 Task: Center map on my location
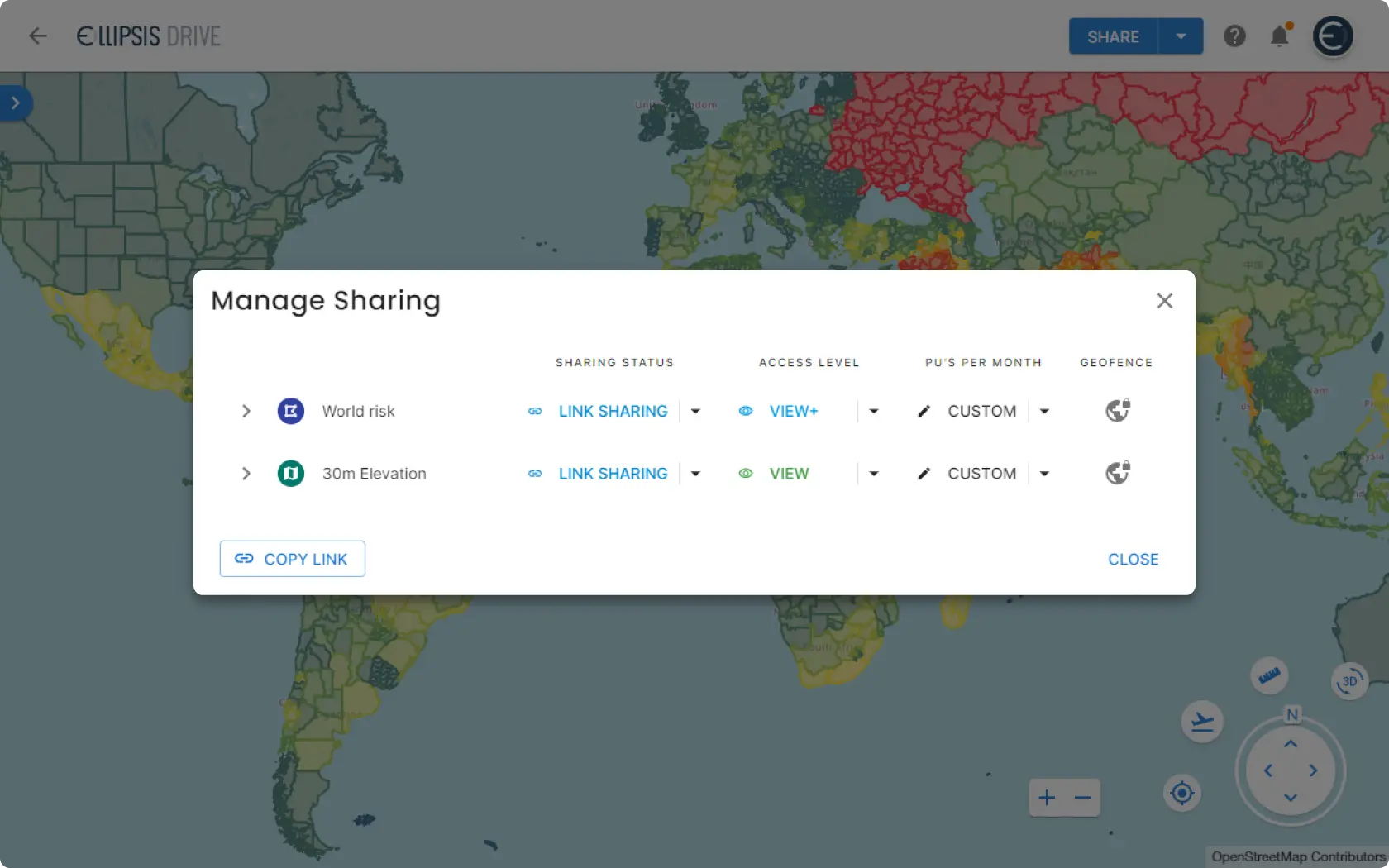tap(1182, 794)
